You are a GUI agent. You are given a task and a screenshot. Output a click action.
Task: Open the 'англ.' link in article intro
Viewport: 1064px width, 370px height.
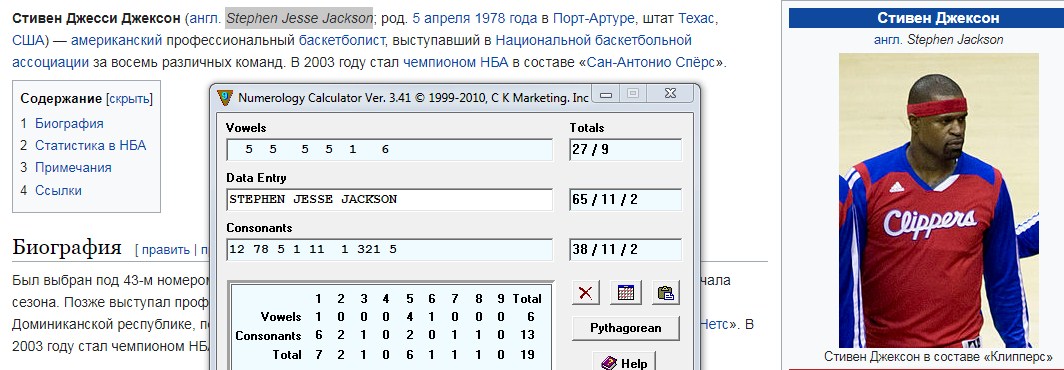pos(206,18)
